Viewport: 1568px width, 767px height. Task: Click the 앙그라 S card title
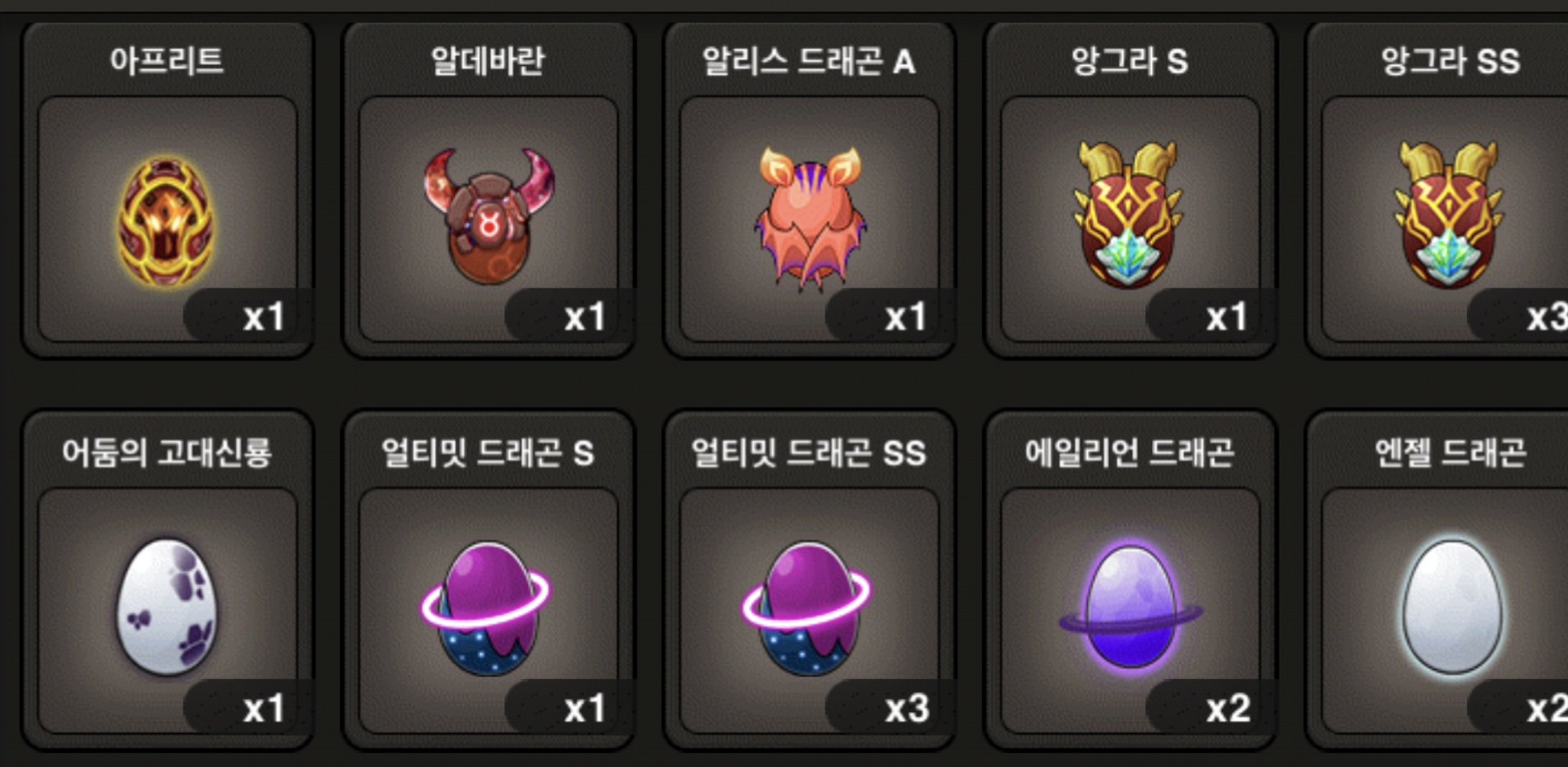1130,61
